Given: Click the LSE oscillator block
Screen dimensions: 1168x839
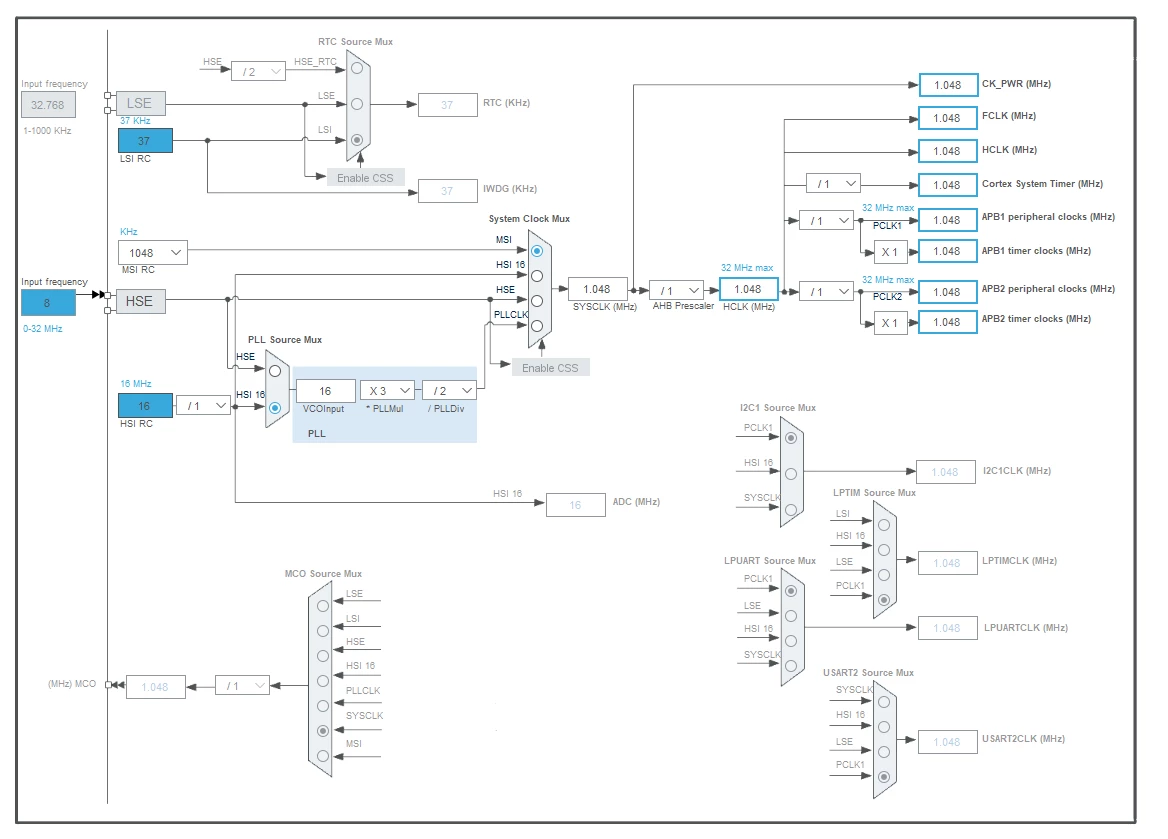Looking at the screenshot, I should 140,104.
